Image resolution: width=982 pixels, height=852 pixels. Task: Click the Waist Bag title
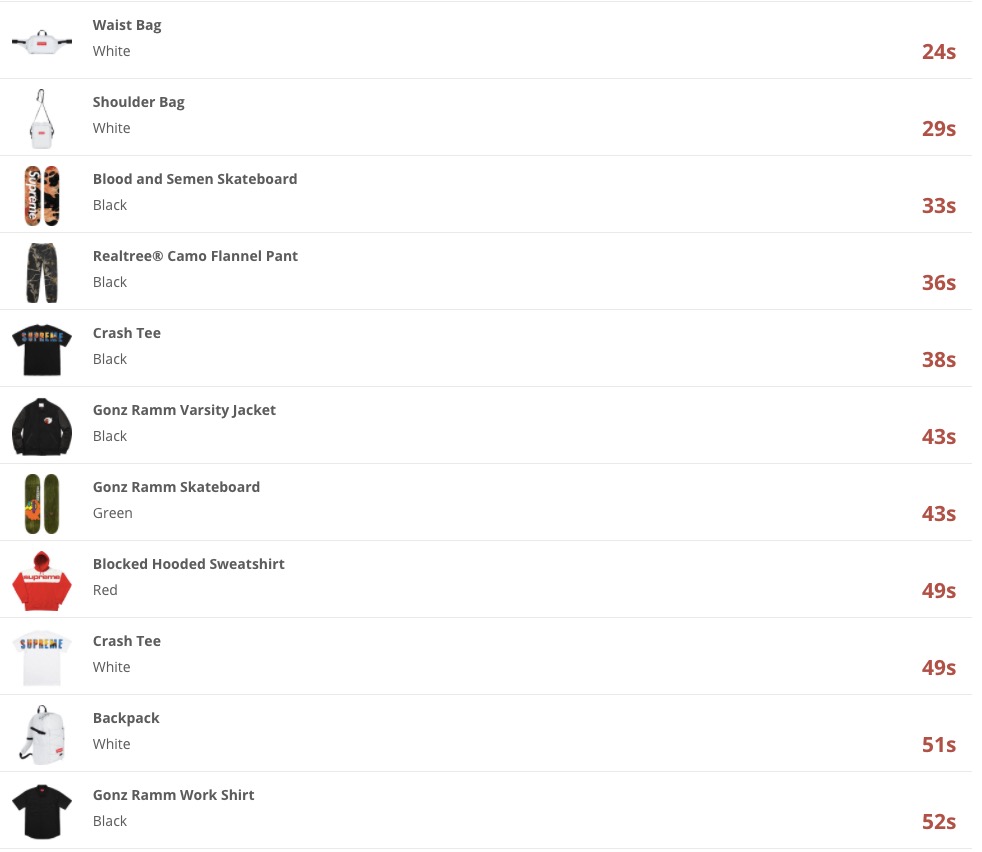tap(127, 25)
